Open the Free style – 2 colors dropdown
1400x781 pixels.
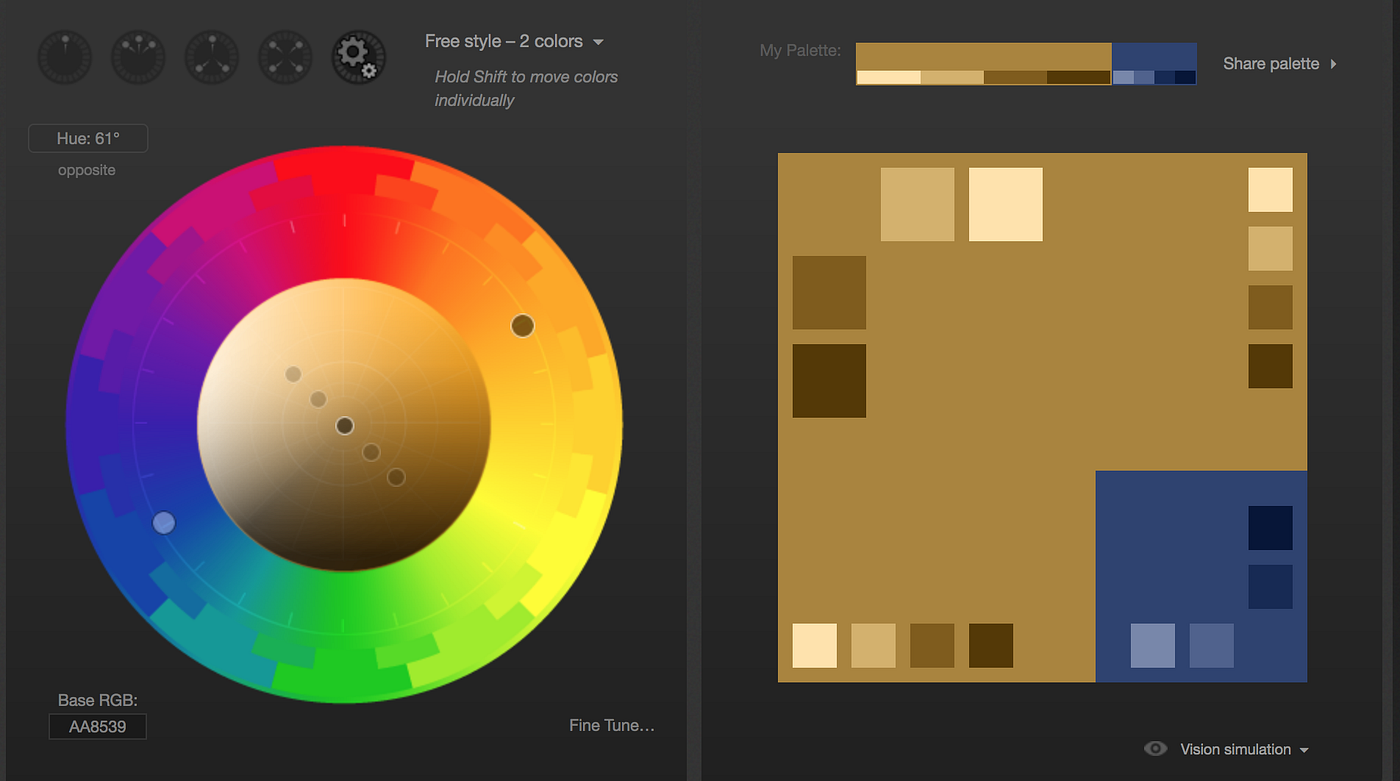pos(515,41)
